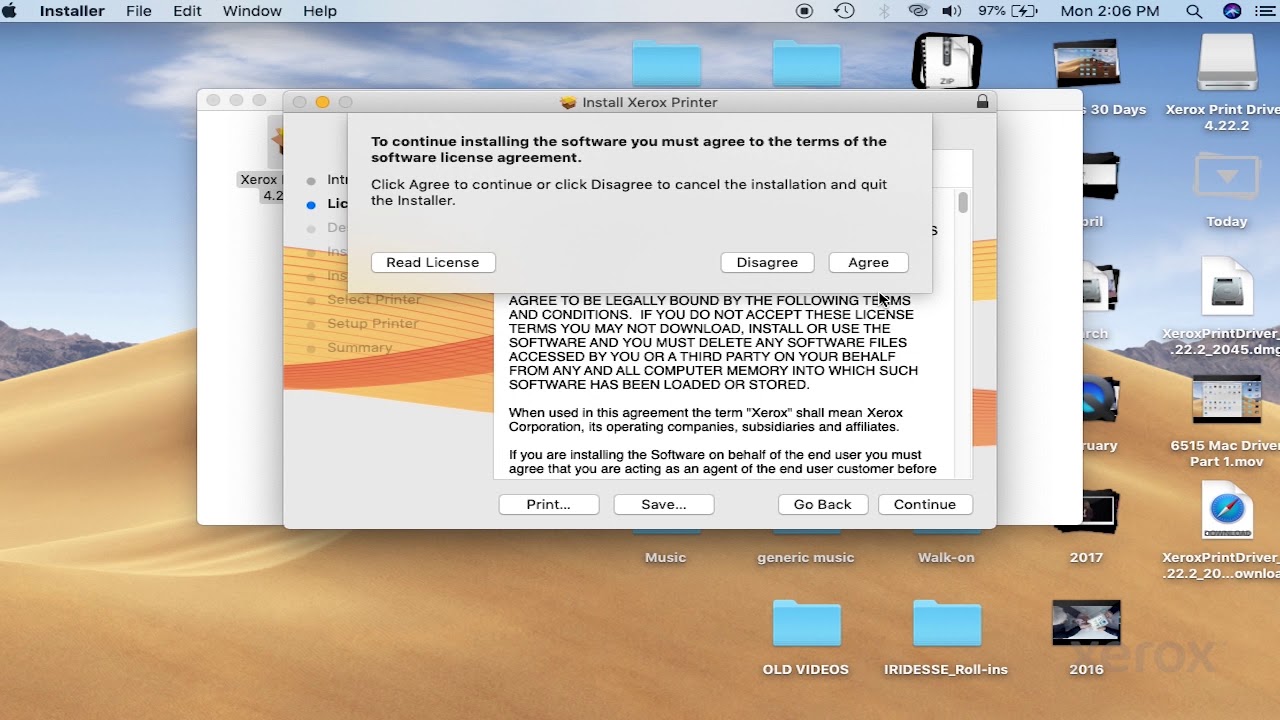Open the Notification Center list icon
The height and width of the screenshot is (720, 1280).
(1264, 11)
